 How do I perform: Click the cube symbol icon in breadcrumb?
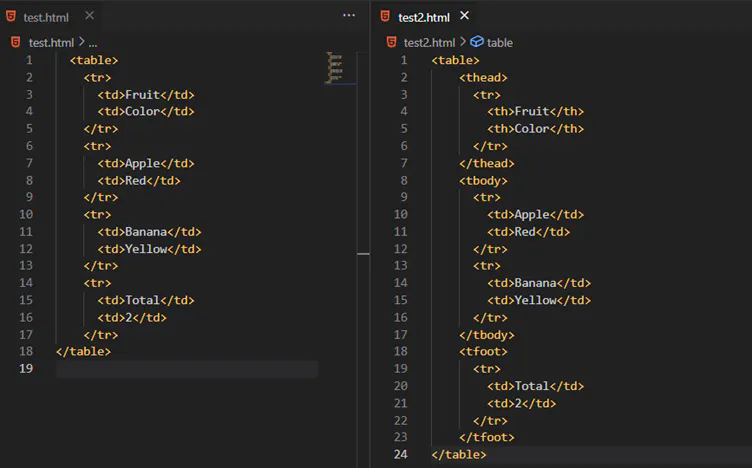pos(477,42)
